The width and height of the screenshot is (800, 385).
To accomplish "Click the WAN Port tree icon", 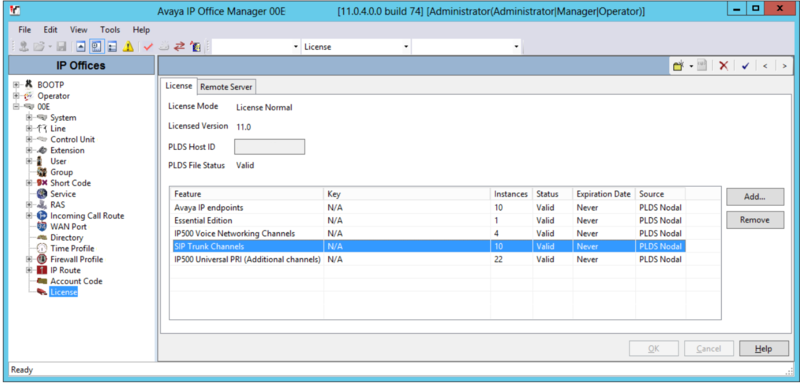I will coord(42,226).
